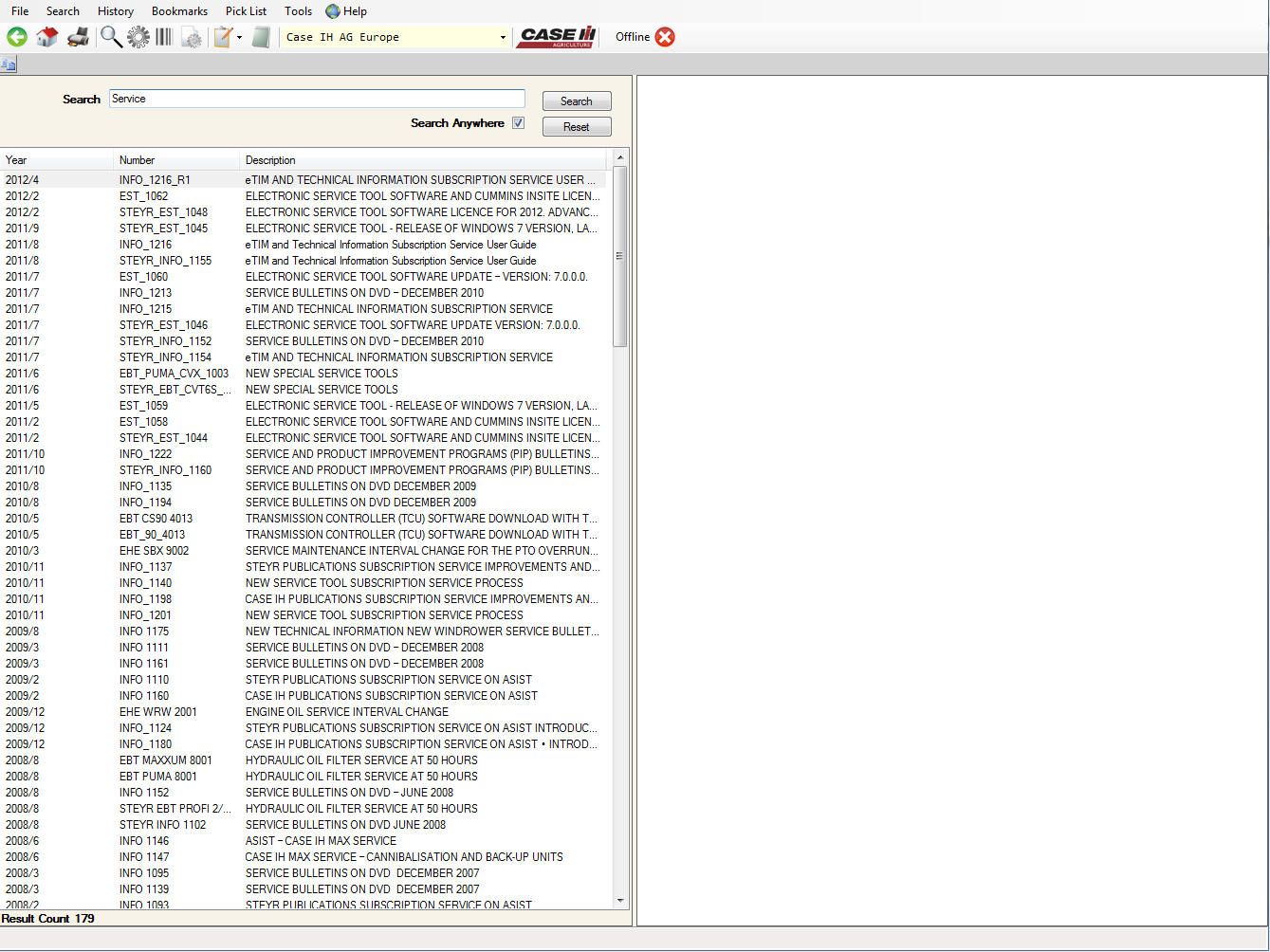
Task: Select row INFO_1198
Action: (x=304, y=599)
